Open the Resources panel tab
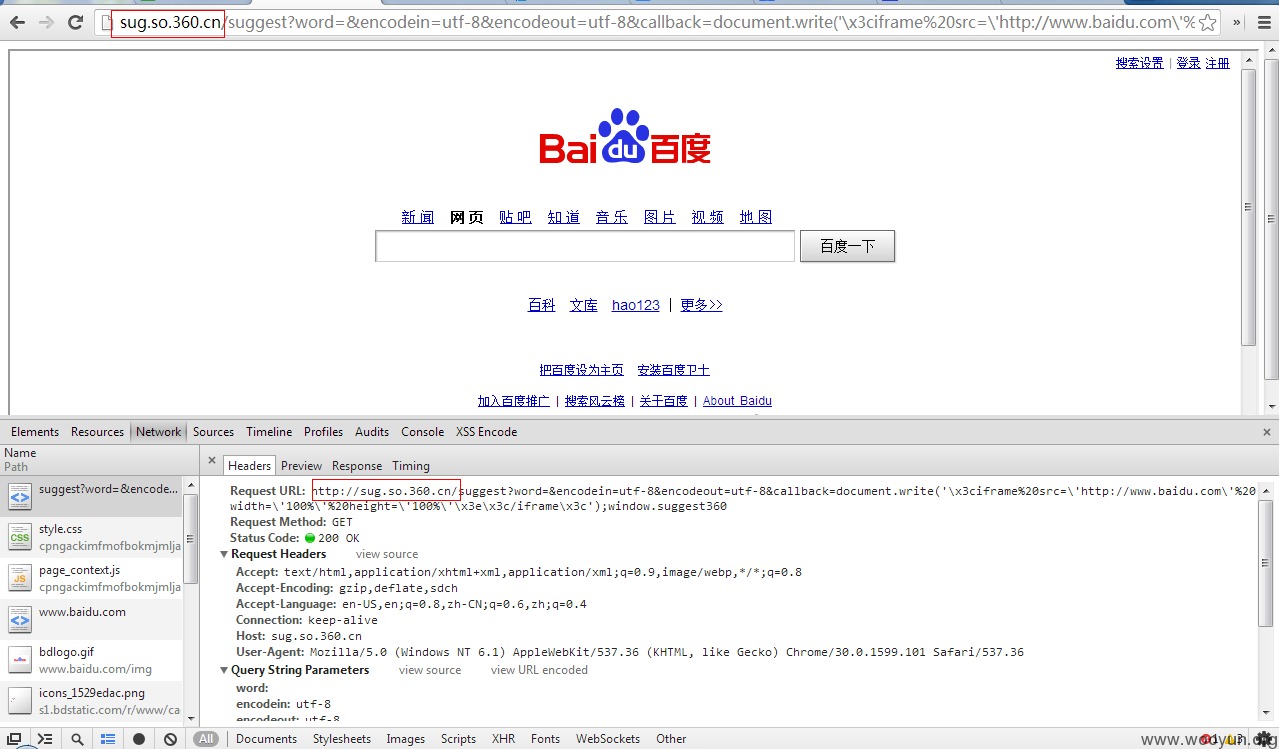Screen dimensions: 1279x749 [x=97, y=432]
